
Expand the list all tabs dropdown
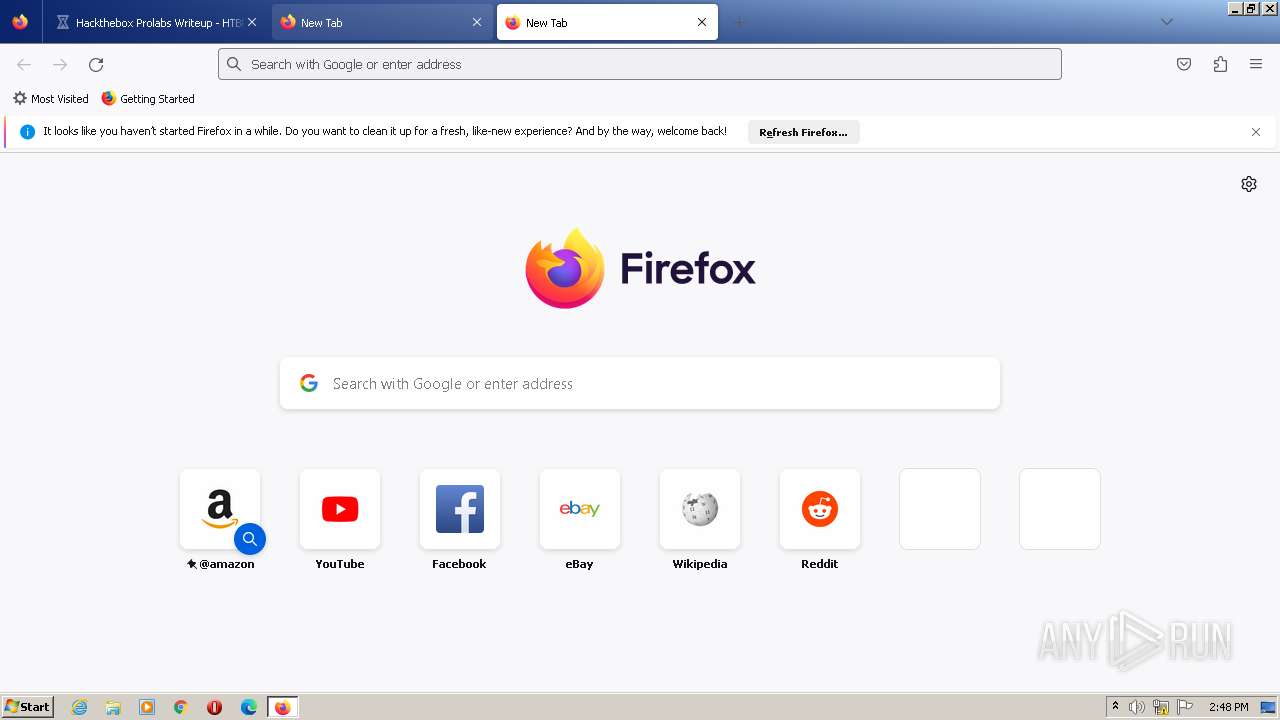pos(1166,22)
